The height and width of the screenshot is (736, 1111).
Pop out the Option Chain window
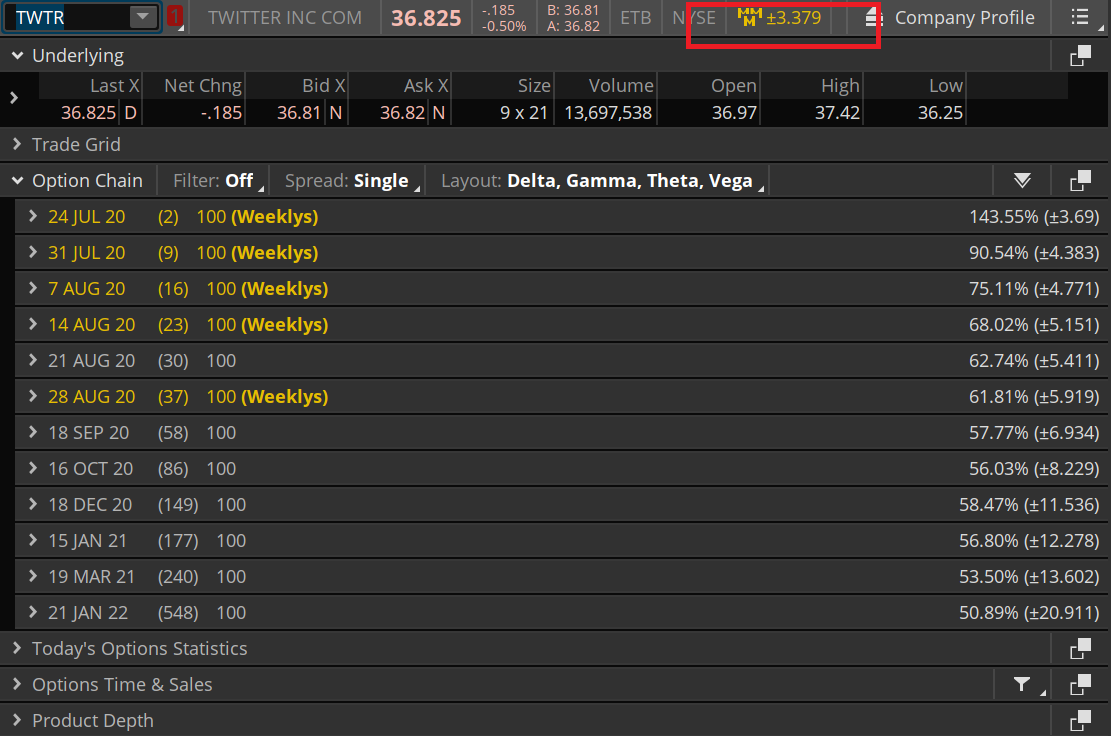[1081, 181]
